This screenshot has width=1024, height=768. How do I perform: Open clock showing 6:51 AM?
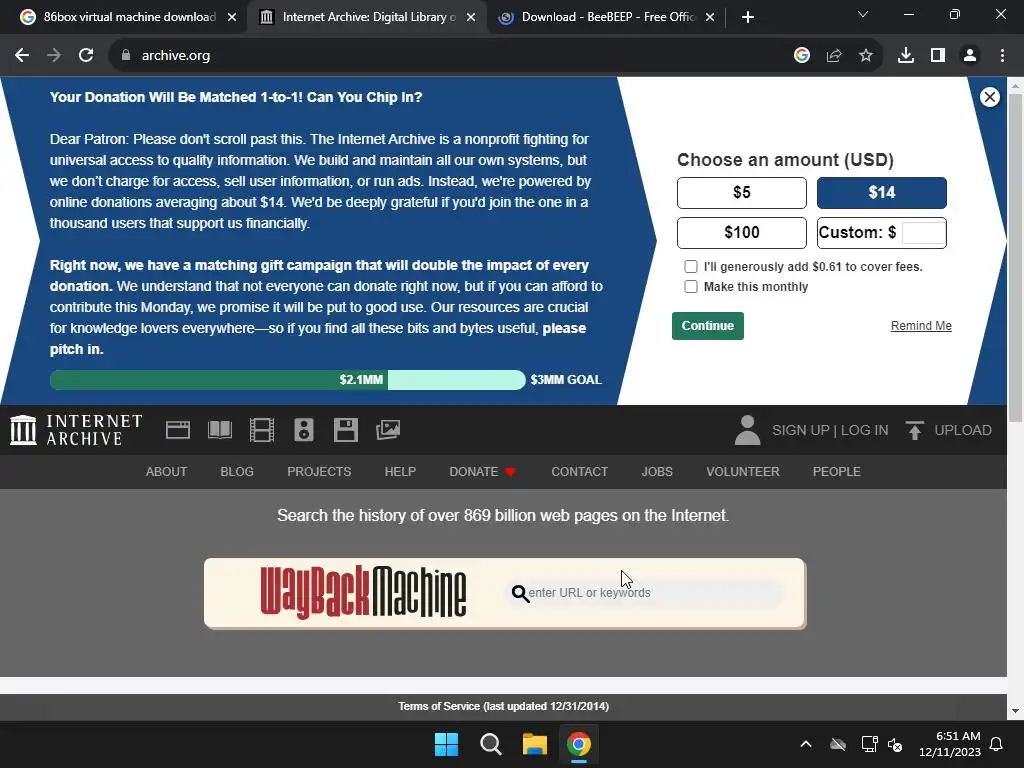pyautogui.click(x=950, y=744)
